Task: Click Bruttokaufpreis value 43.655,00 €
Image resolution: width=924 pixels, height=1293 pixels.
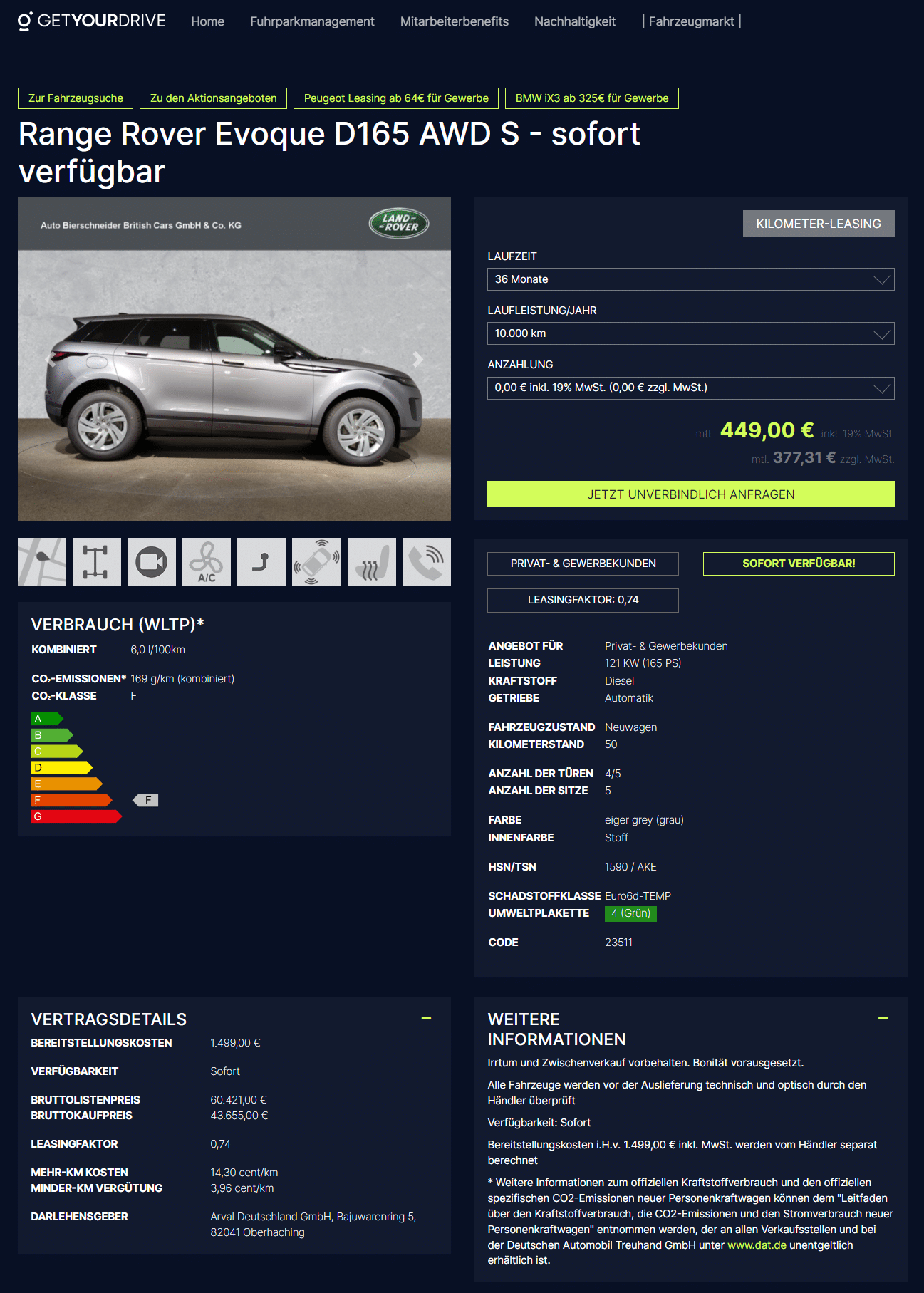Action: (x=239, y=1116)
